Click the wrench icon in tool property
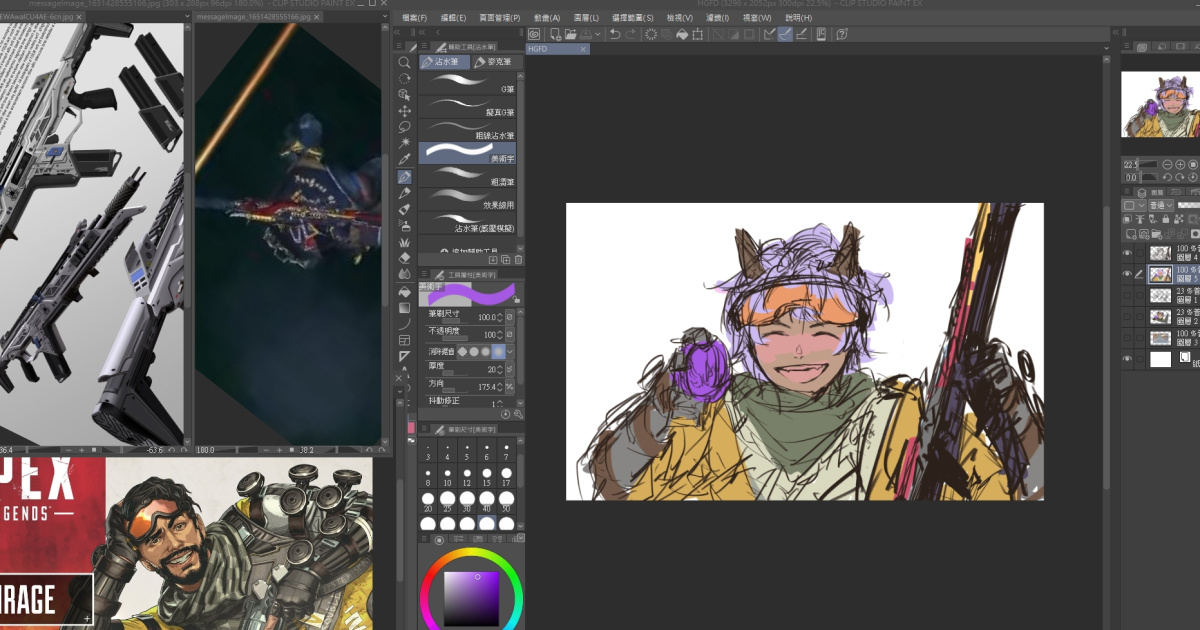 point(518,413)
